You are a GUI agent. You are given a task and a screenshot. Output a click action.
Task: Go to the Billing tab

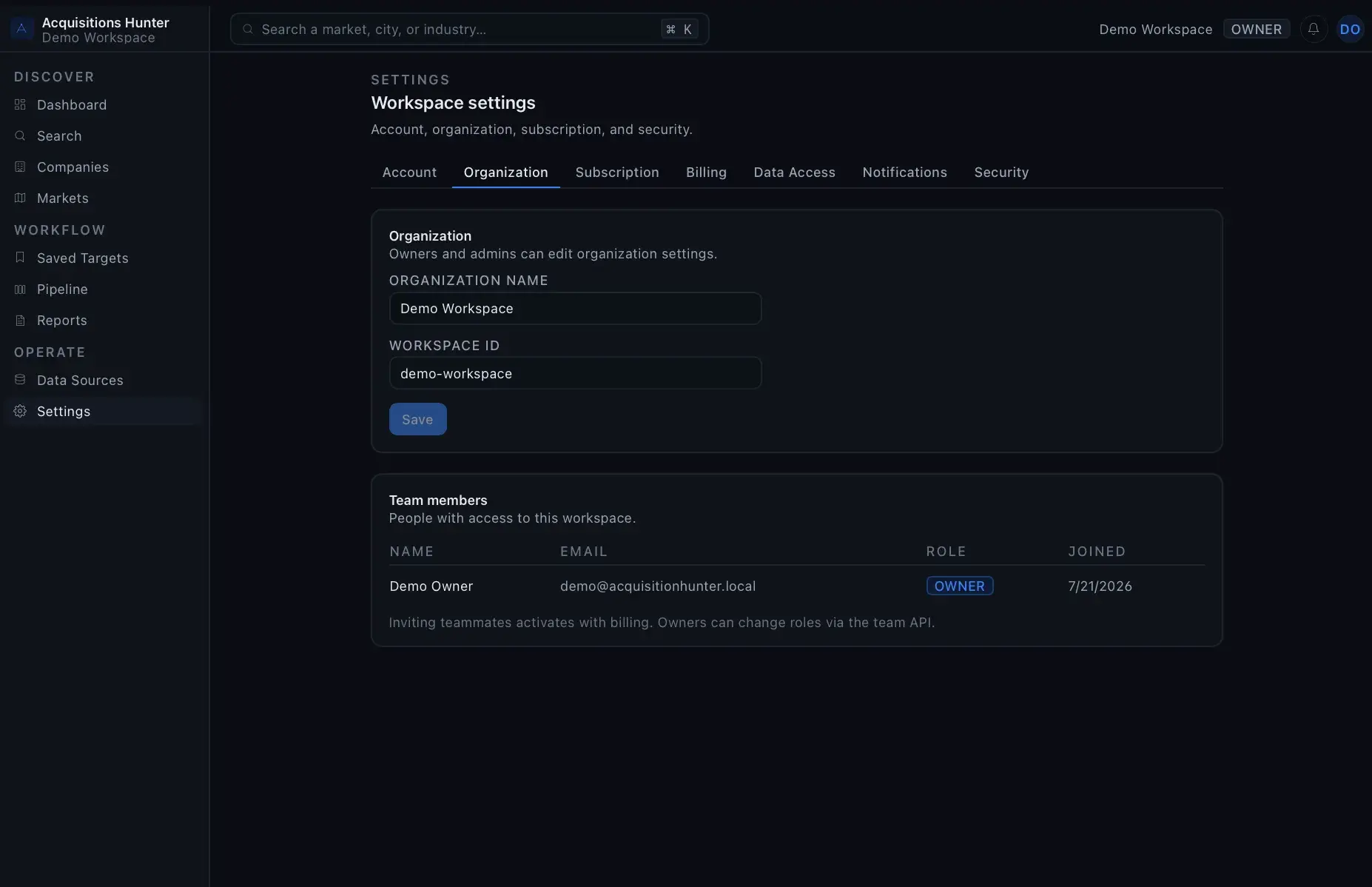706,172
